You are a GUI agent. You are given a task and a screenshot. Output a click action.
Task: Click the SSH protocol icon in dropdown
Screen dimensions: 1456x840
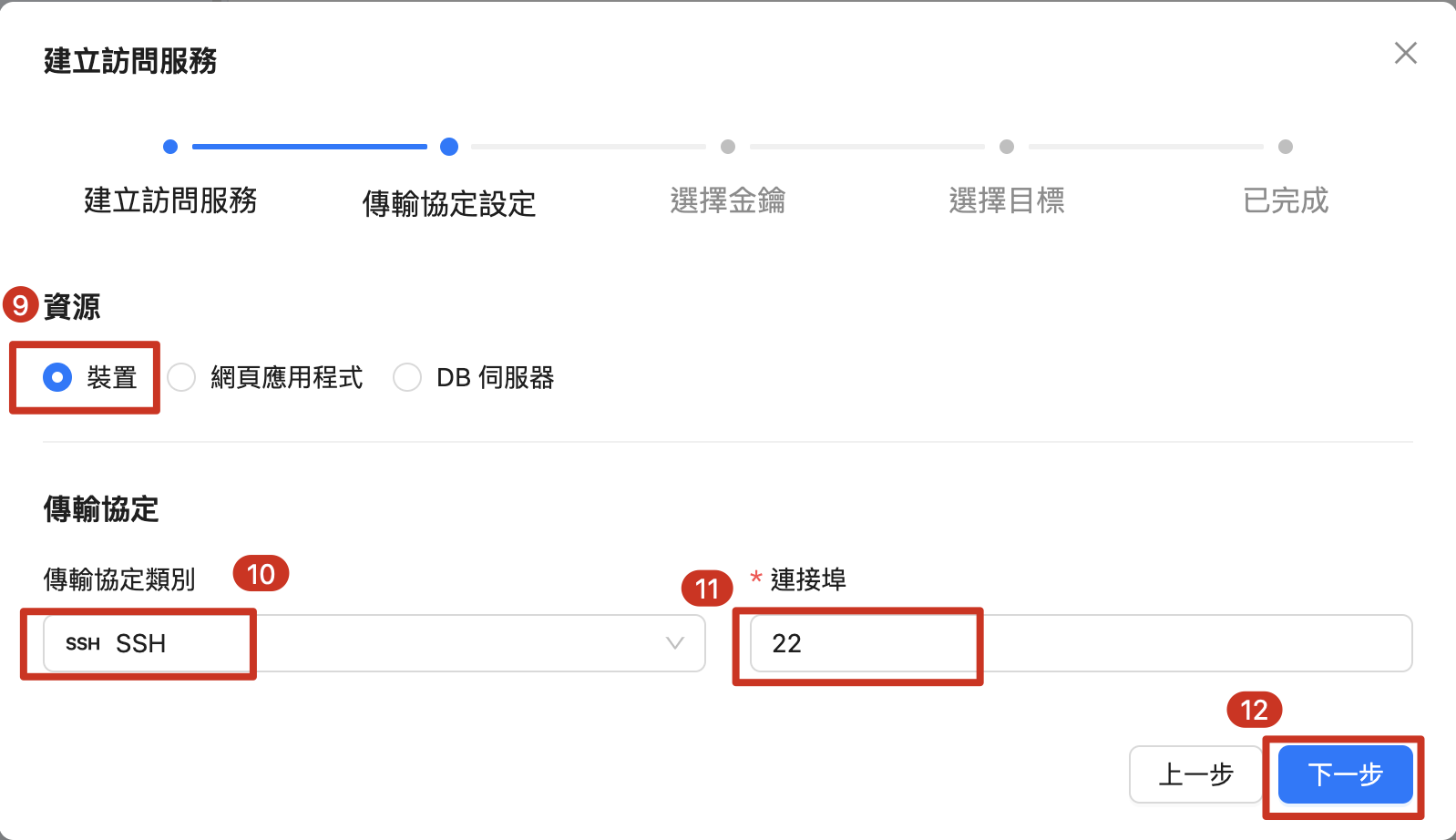(x=82, y=644)
